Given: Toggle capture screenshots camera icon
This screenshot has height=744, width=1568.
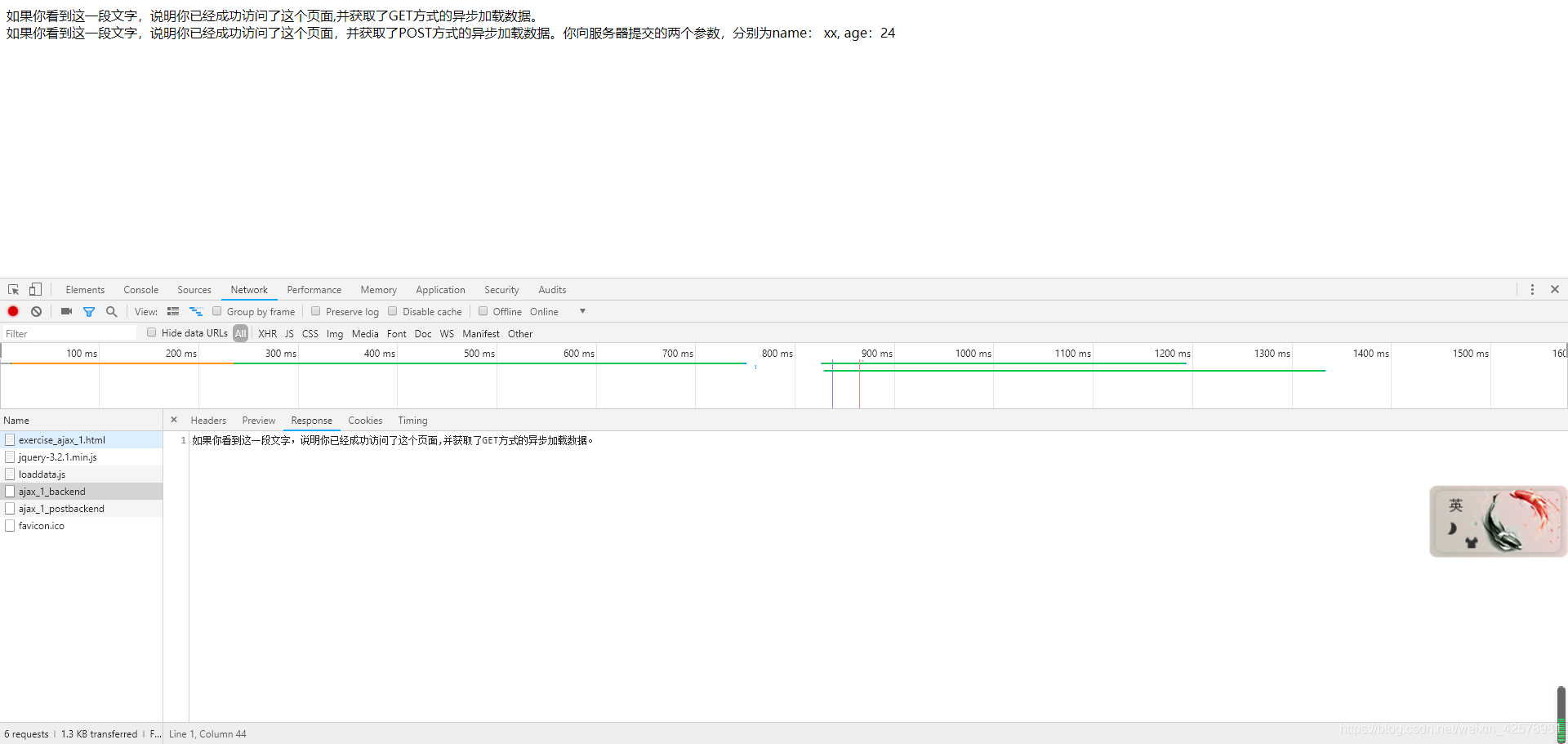Looking at the screenshot, I should [67, 311].
